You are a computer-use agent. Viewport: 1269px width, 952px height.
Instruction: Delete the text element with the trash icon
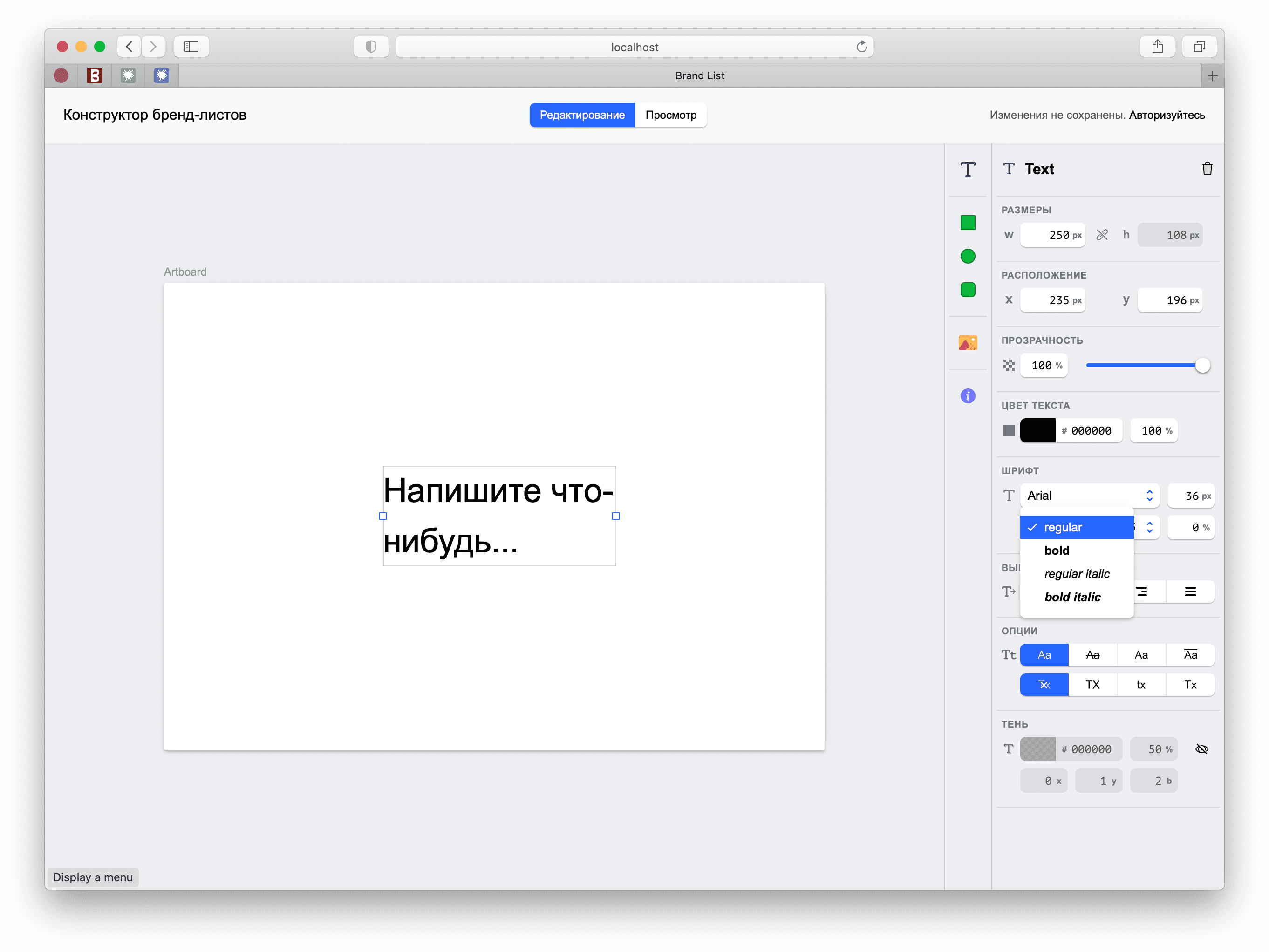[x=1207, y=169]
